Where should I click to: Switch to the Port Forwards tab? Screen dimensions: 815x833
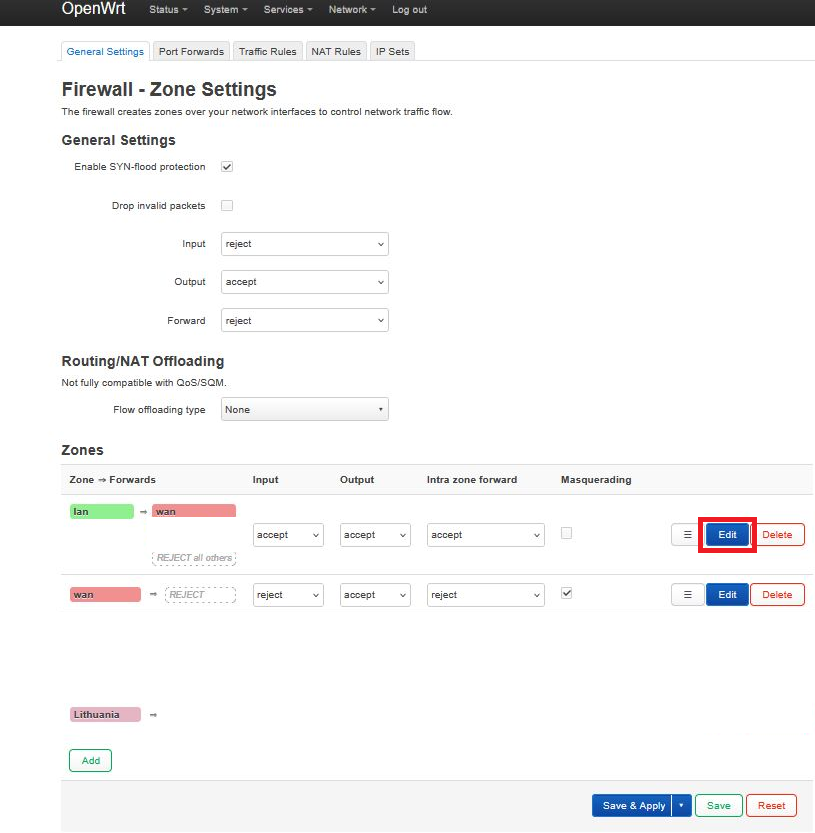(191, 52)
